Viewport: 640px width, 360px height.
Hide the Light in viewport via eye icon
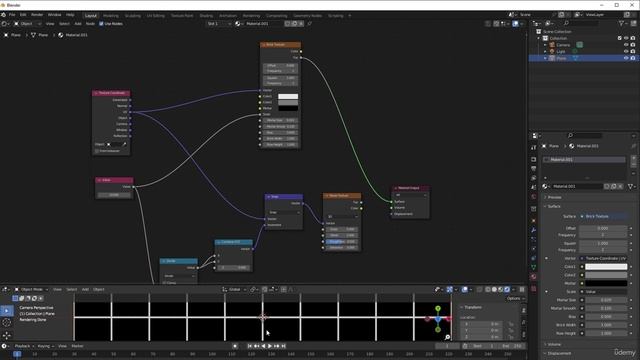point(626,51)
